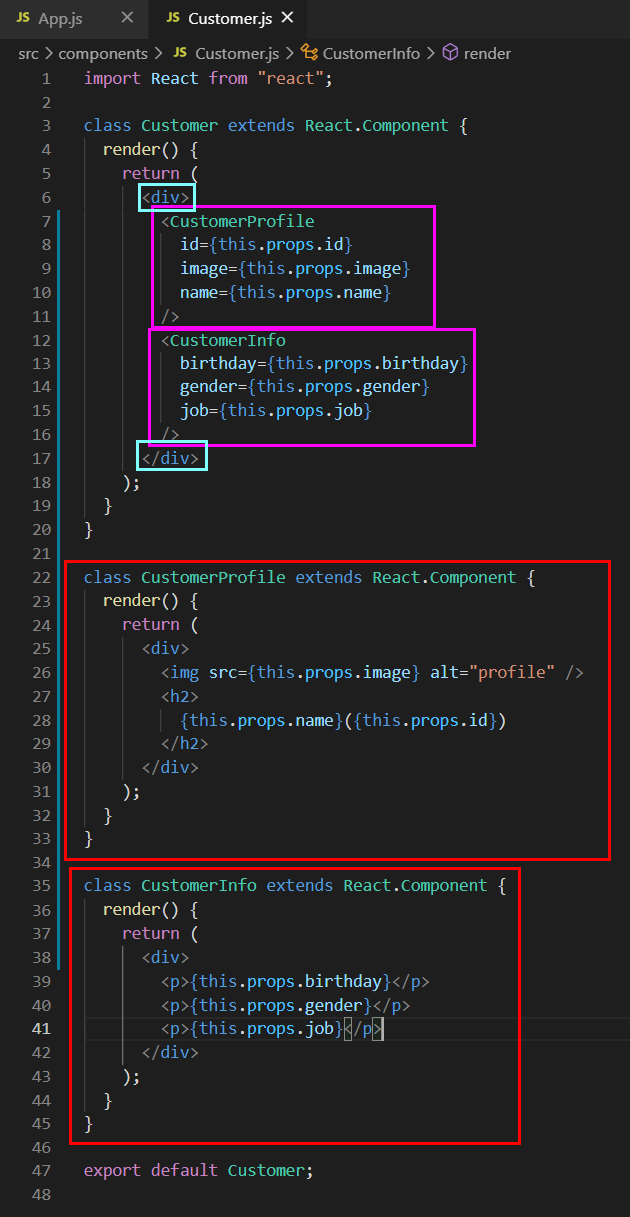This screenshot has height=1217, width=630.
Task: Click alt="profile" attribute on line 26
Action: pyautogui.click(x=493, y=673)
